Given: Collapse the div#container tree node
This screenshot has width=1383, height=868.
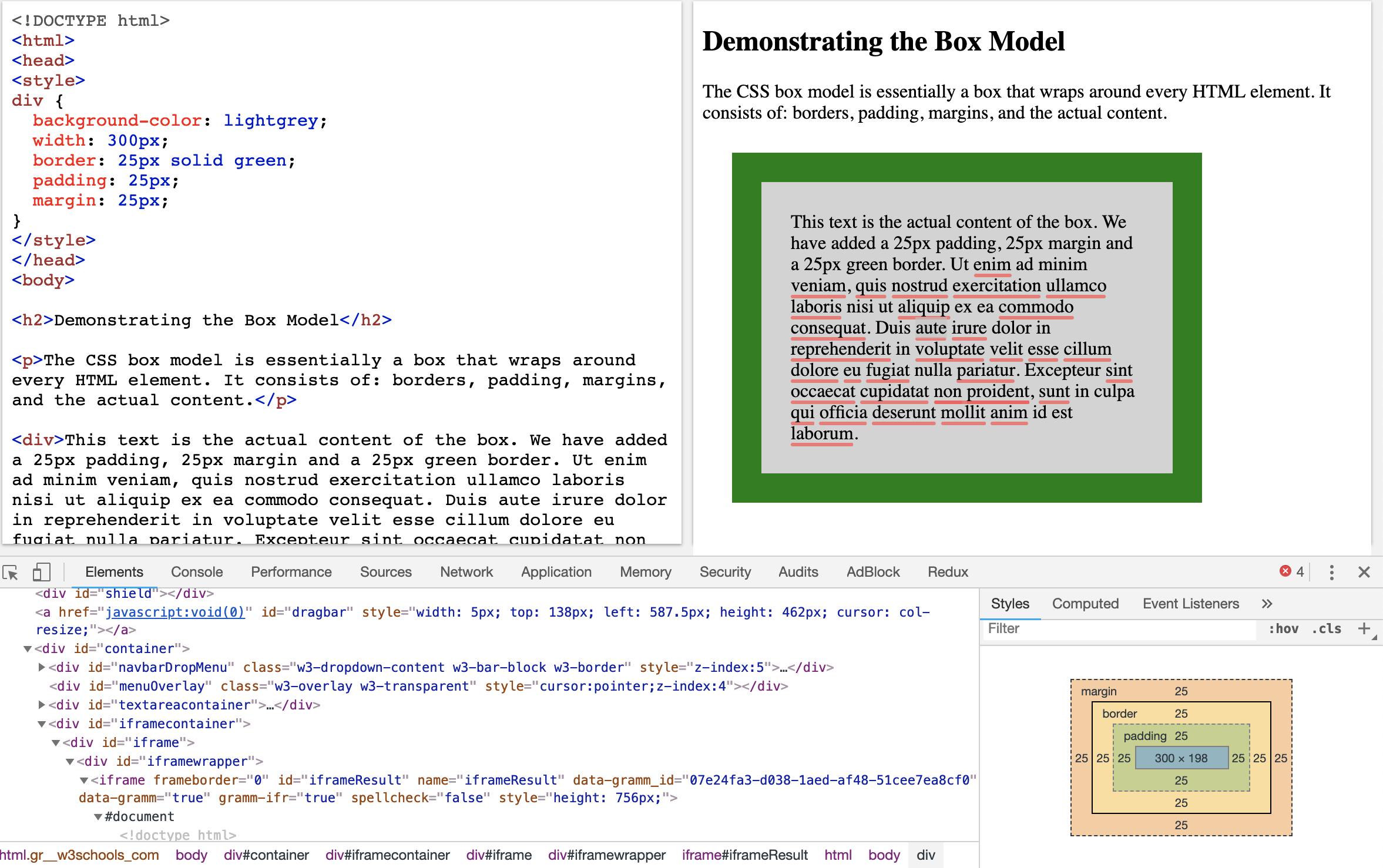Looking at the screenshot, I should (28, 648).
